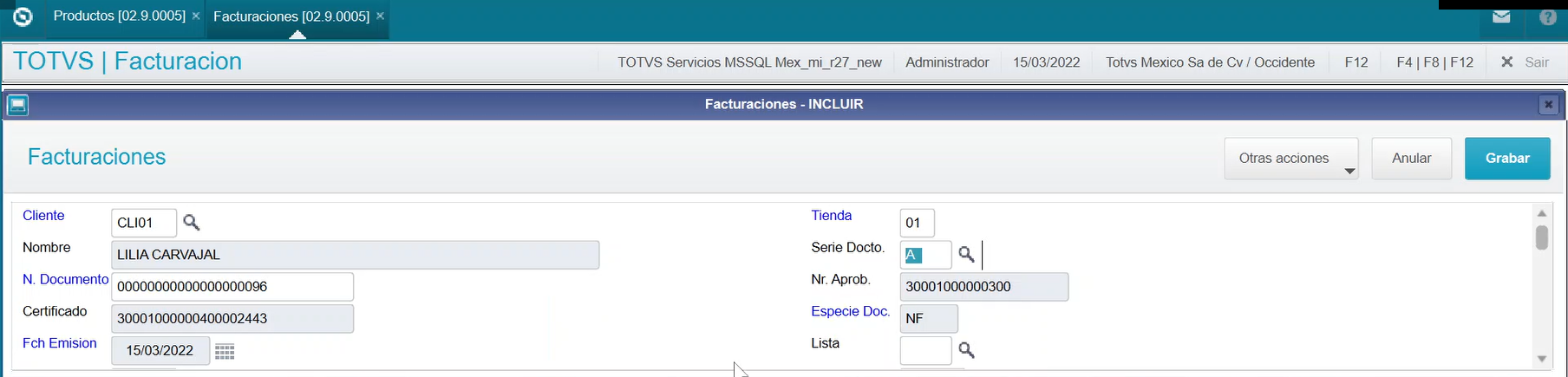Click the scrollbar down arrow in form

tap(1541, 359)
